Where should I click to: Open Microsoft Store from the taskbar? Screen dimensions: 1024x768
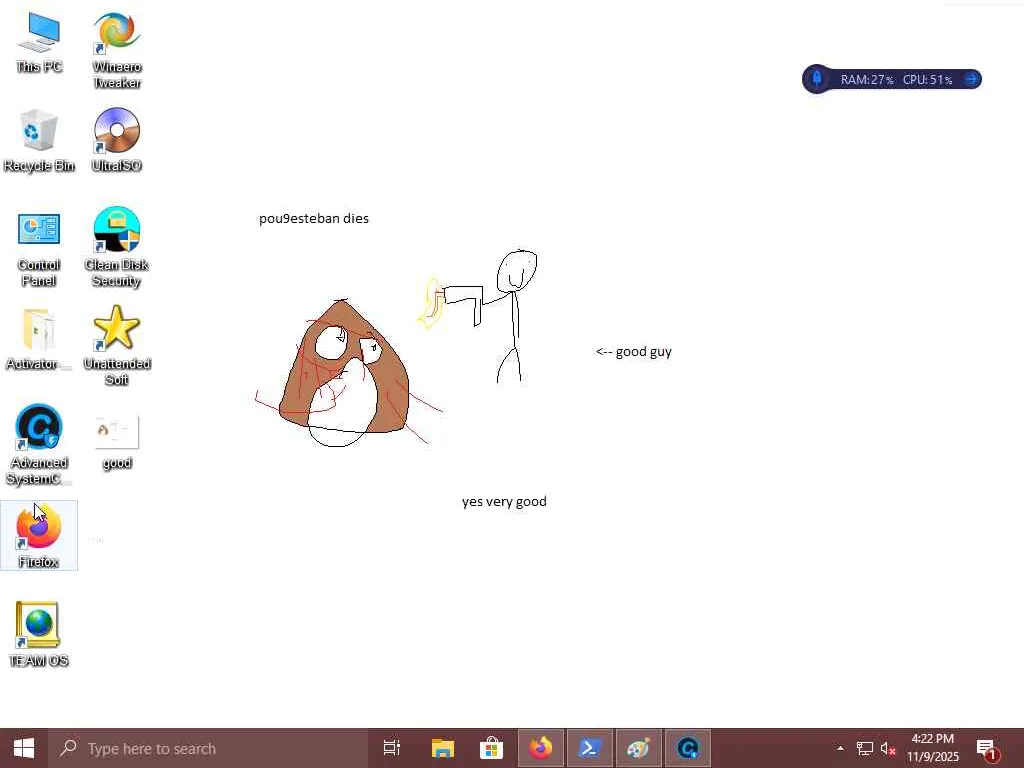pos(491,748)
